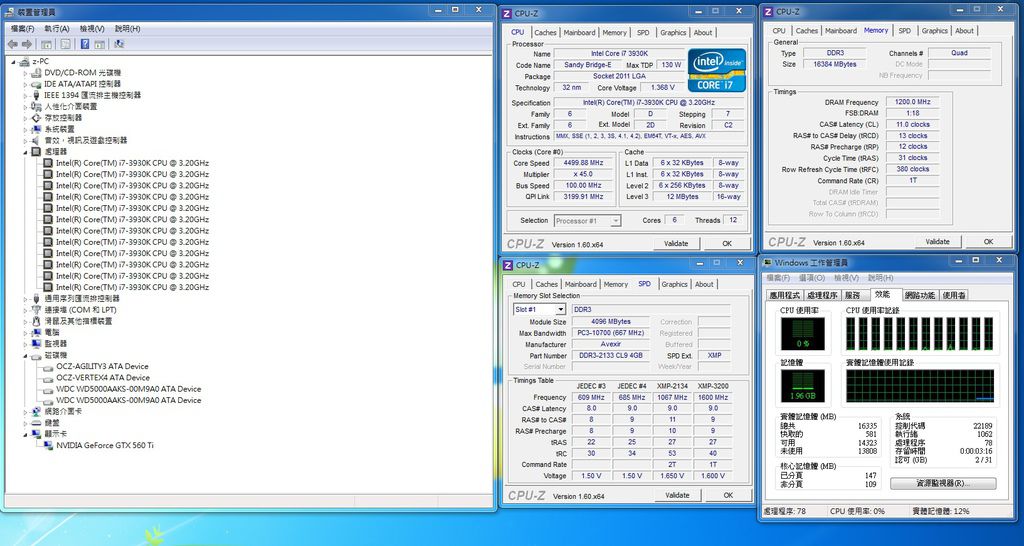The width and height of the screenshot is (1024, 546).
Task: Click the 實體記憶體使用記錄 graph
Action: pyautogui.click(x=920, y=385)
